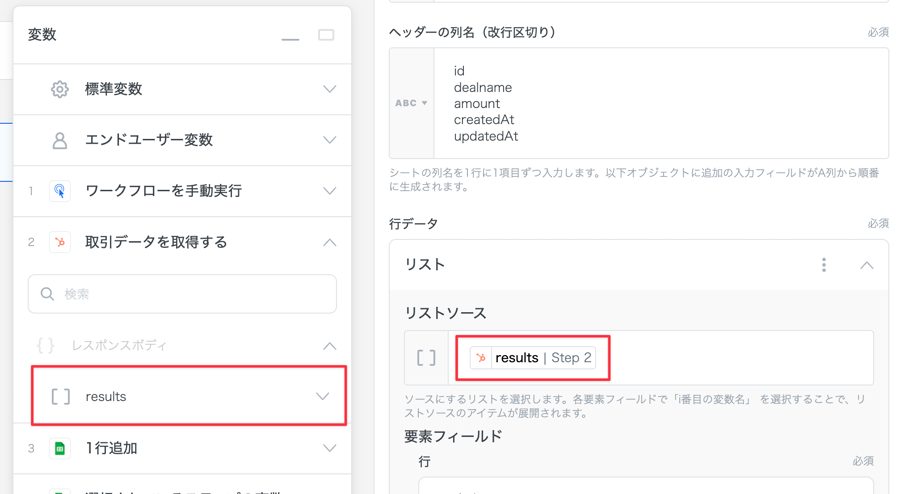
Task: Maximize the 変数 panel window
Action: click(x=326, y=35)
